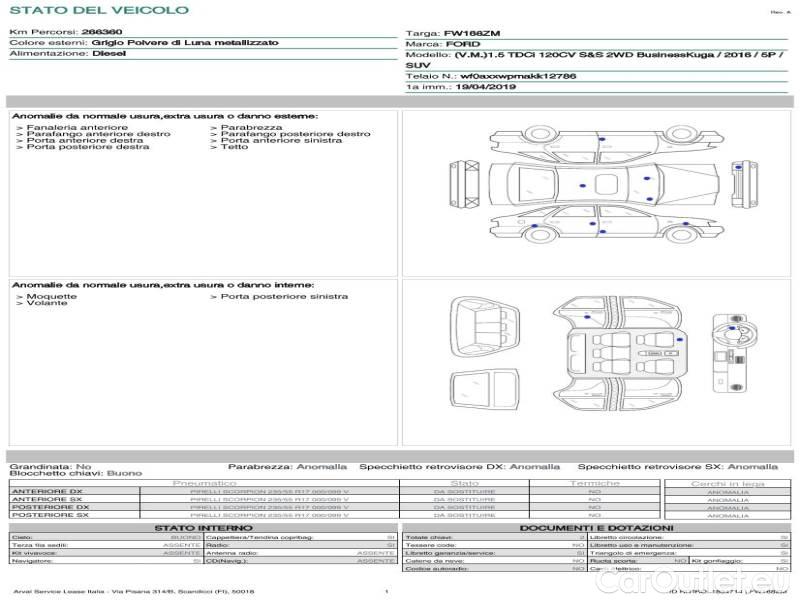The width and height of the screenshot is (800, 600).
Task: Select the Arval Service Lease Italia footer address
Action: [134, 592]
